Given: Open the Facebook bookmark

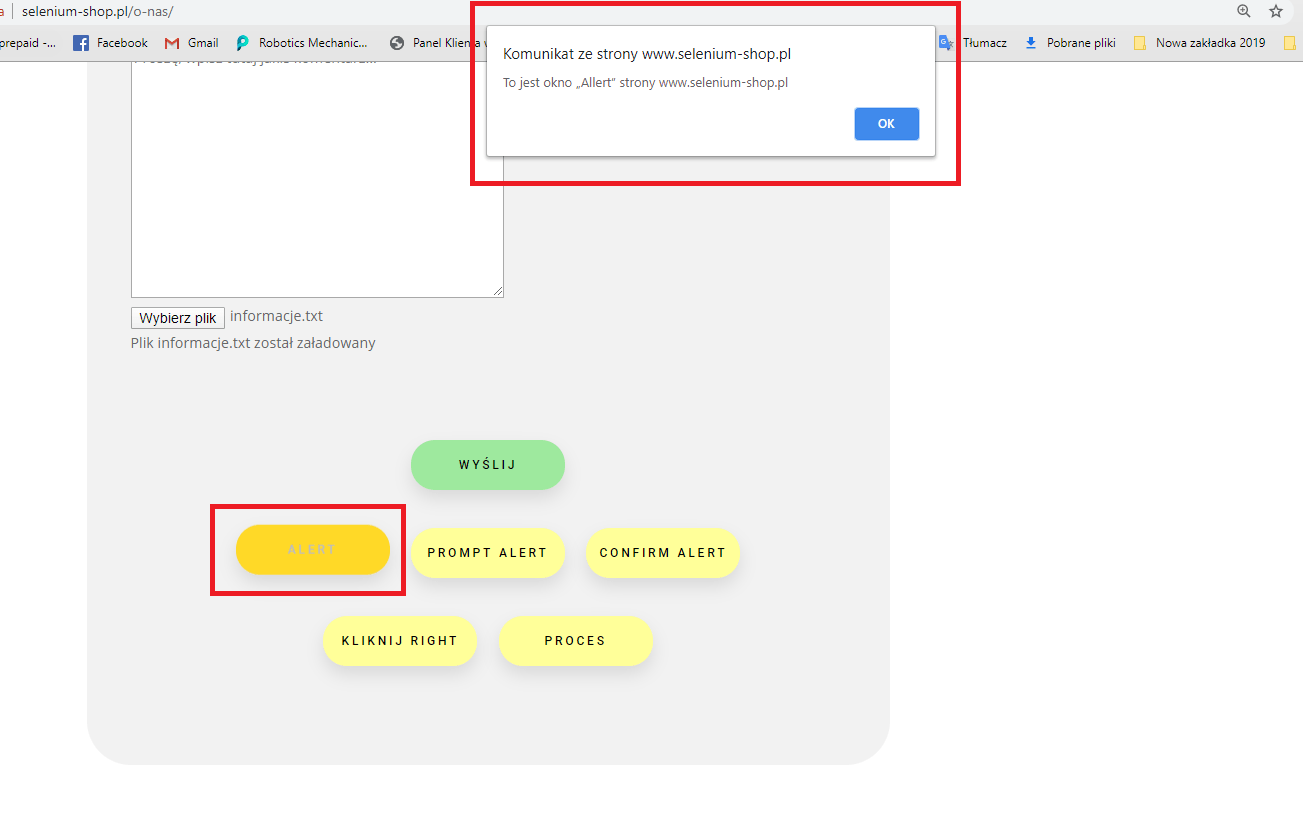Looking at the screenshot, I should (x=111, y=43).
